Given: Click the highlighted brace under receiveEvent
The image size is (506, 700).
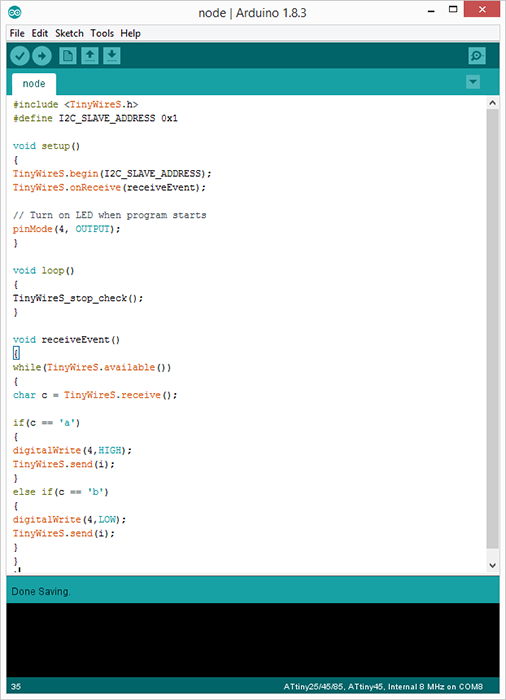Looking at the screenshot, I should coord(16,354).
